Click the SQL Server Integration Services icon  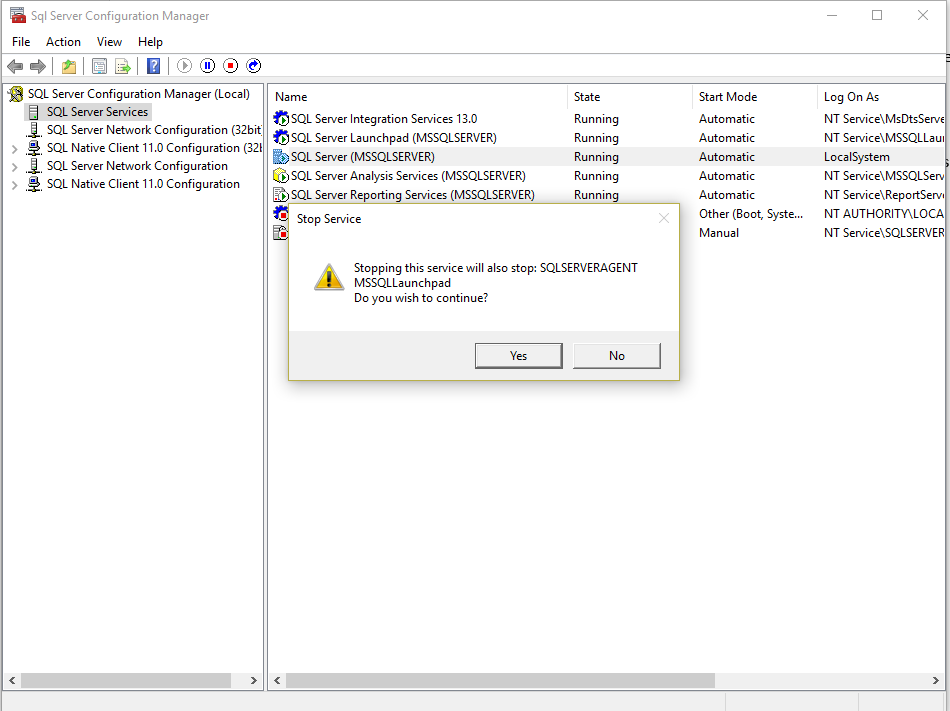(x=281, y=119)
